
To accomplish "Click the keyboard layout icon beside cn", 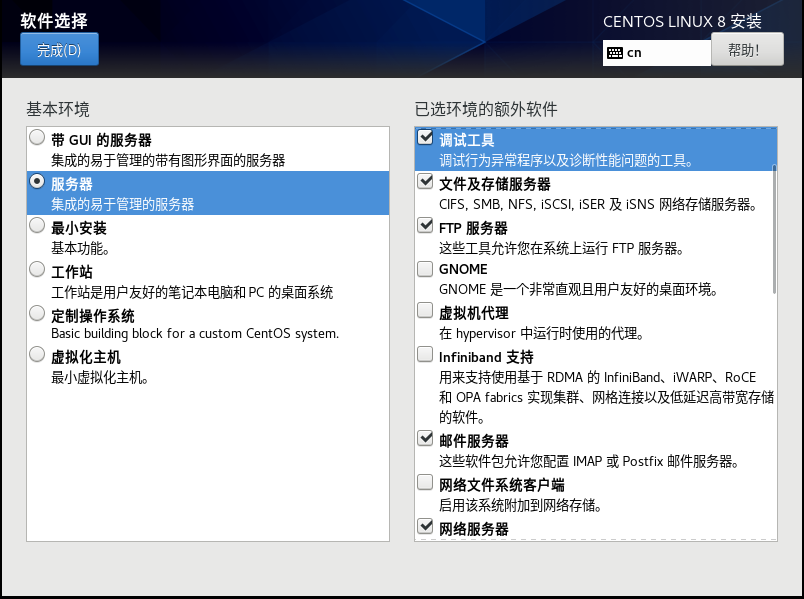I will (615, 53).
